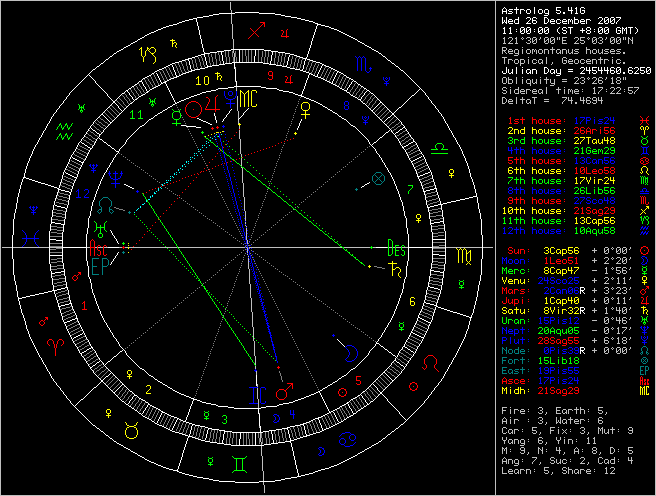Click the red Sagittarius glyph in the zodiac ring
Image resolution: width=656 pixels, height=496 pixels.
tap(257, 31)
